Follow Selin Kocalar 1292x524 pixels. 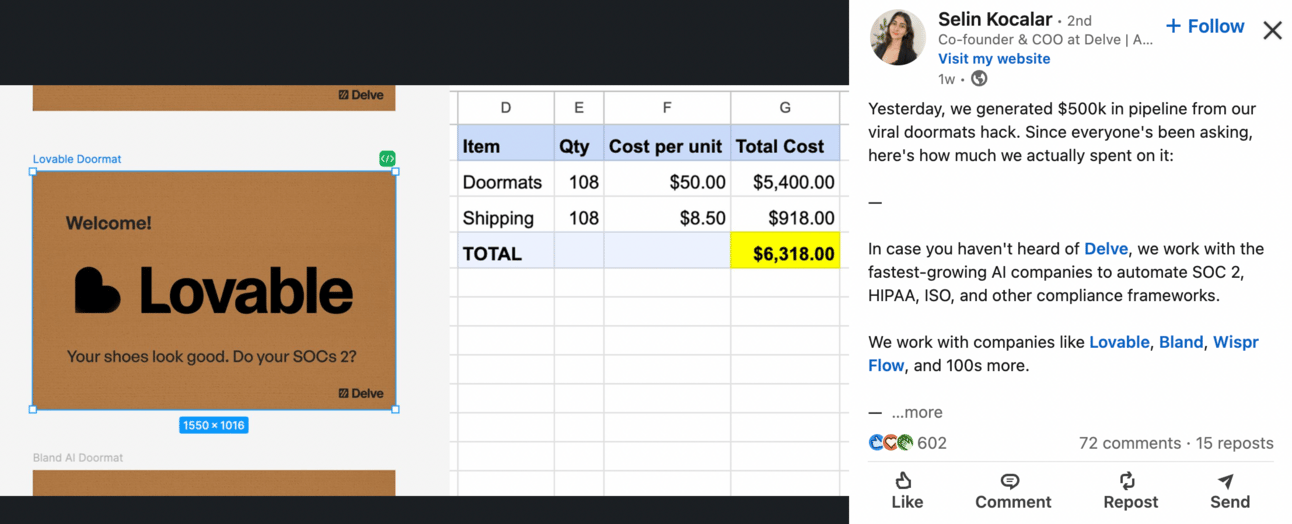pyautogui.click(x=1205, y=26)
